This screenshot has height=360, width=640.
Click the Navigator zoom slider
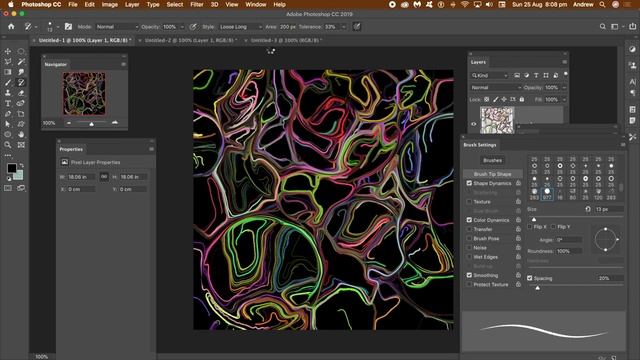(x=91, y=123)
